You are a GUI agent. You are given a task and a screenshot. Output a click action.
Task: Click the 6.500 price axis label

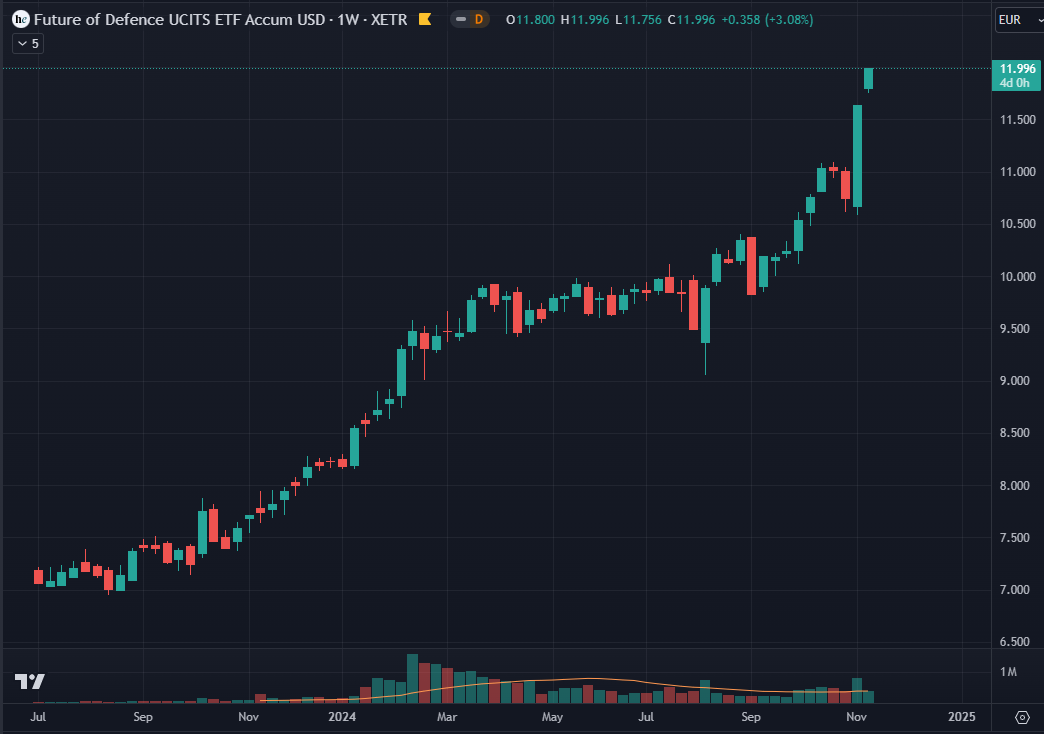click(x=1015, y=641)
